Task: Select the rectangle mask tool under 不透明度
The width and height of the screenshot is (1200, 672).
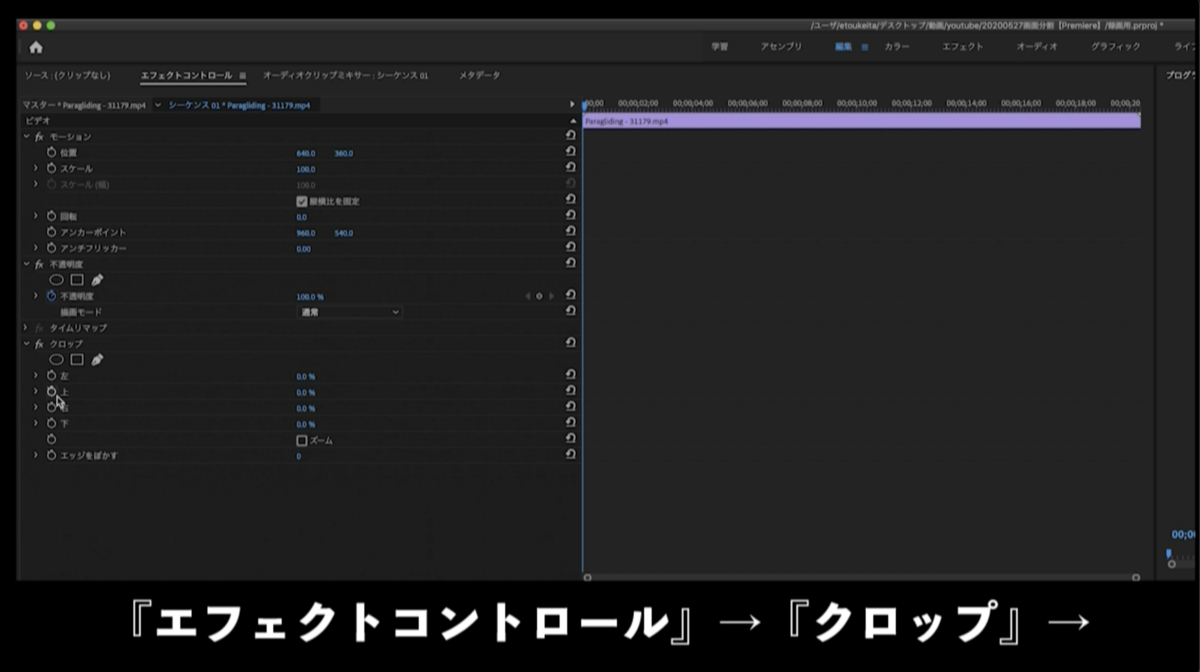Action: point(77,279)
